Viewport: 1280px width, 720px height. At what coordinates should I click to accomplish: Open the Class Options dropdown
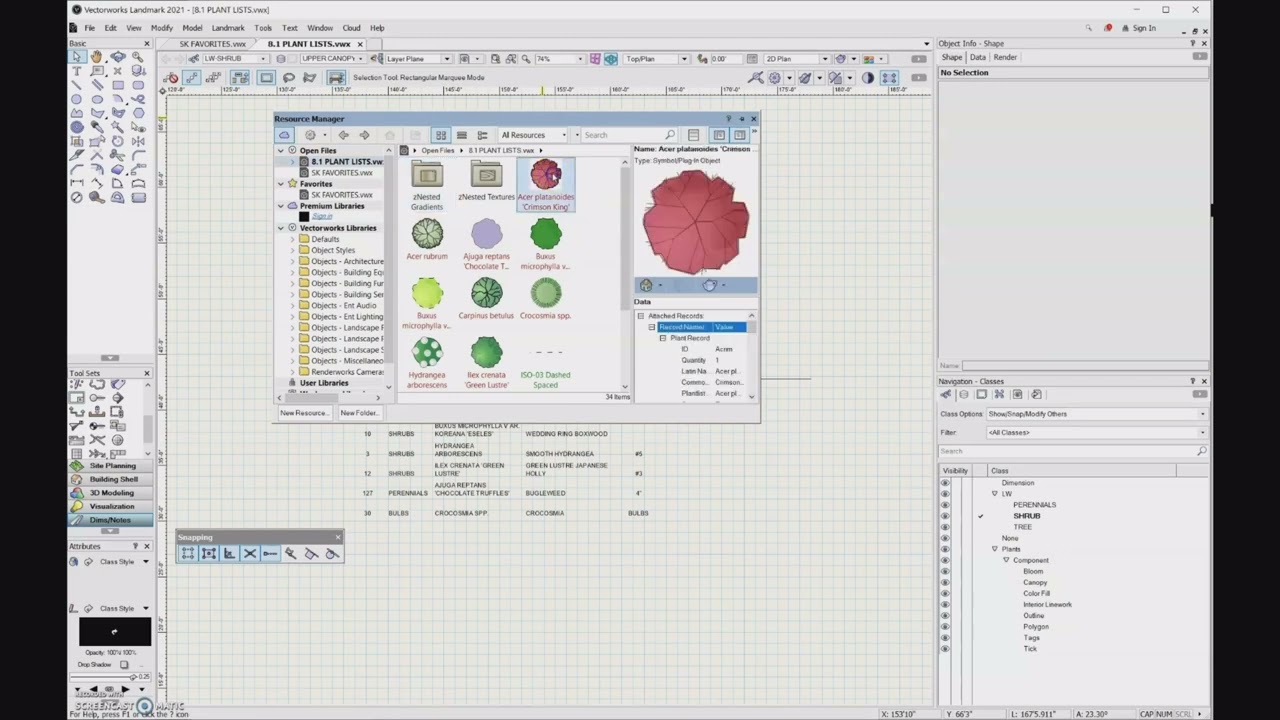pos(1097,414)
